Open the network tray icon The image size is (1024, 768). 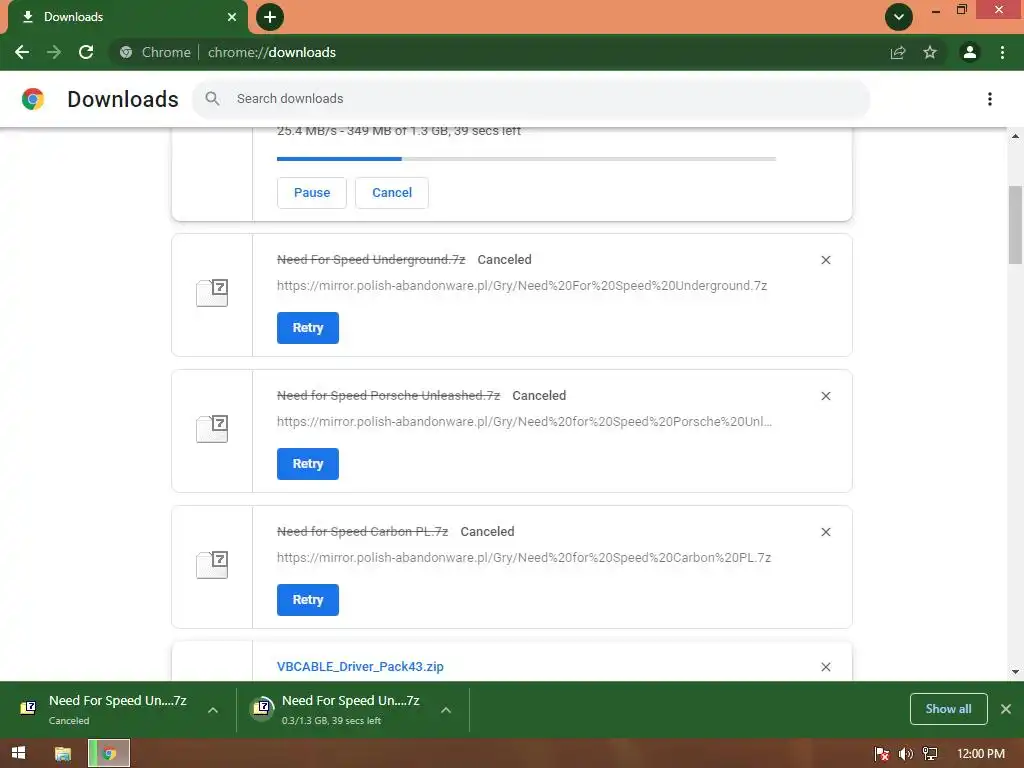coord(930,754)
